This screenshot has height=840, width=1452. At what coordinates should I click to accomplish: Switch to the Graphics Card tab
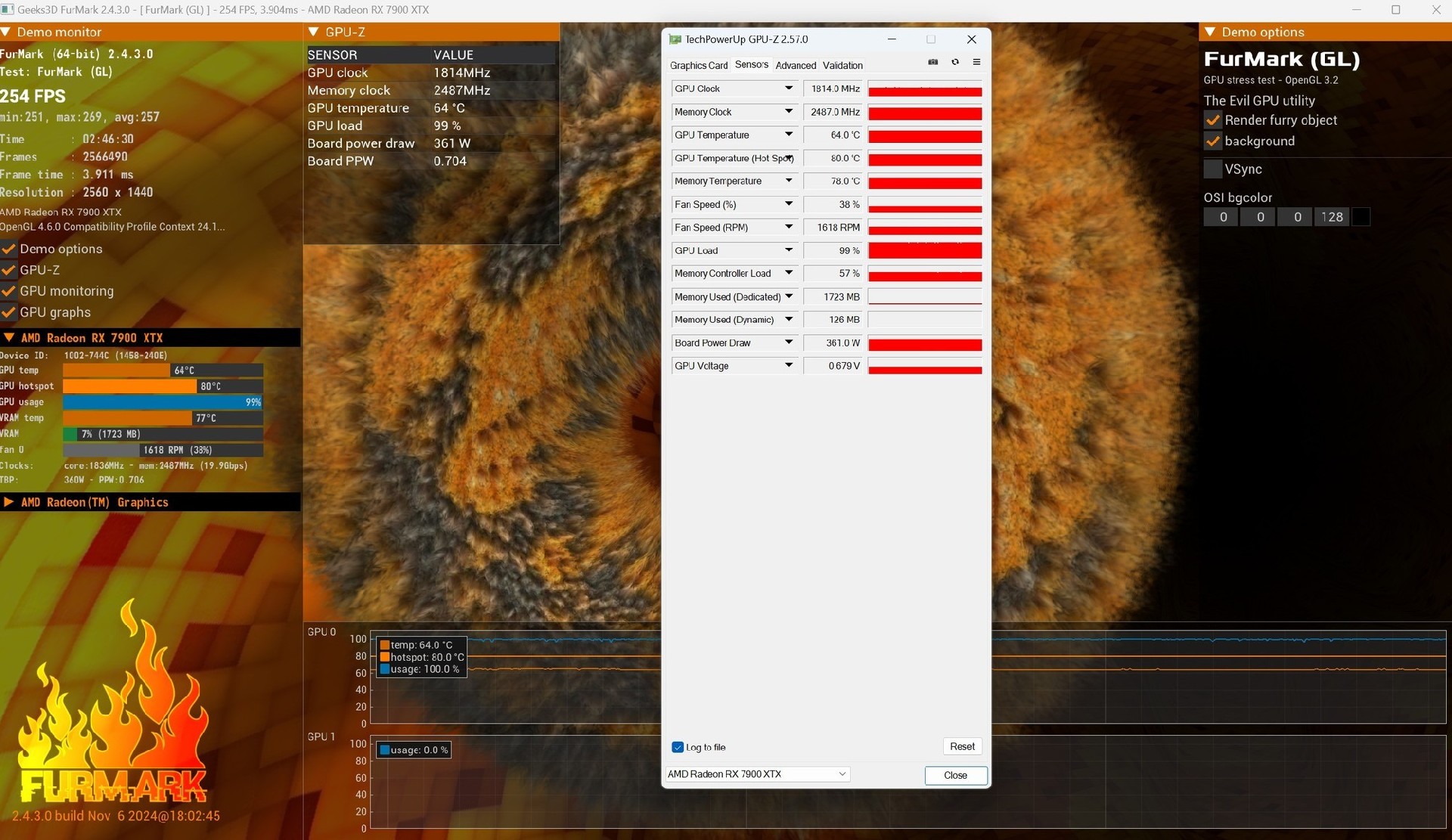pyautogui.click(x=699, y=66)
